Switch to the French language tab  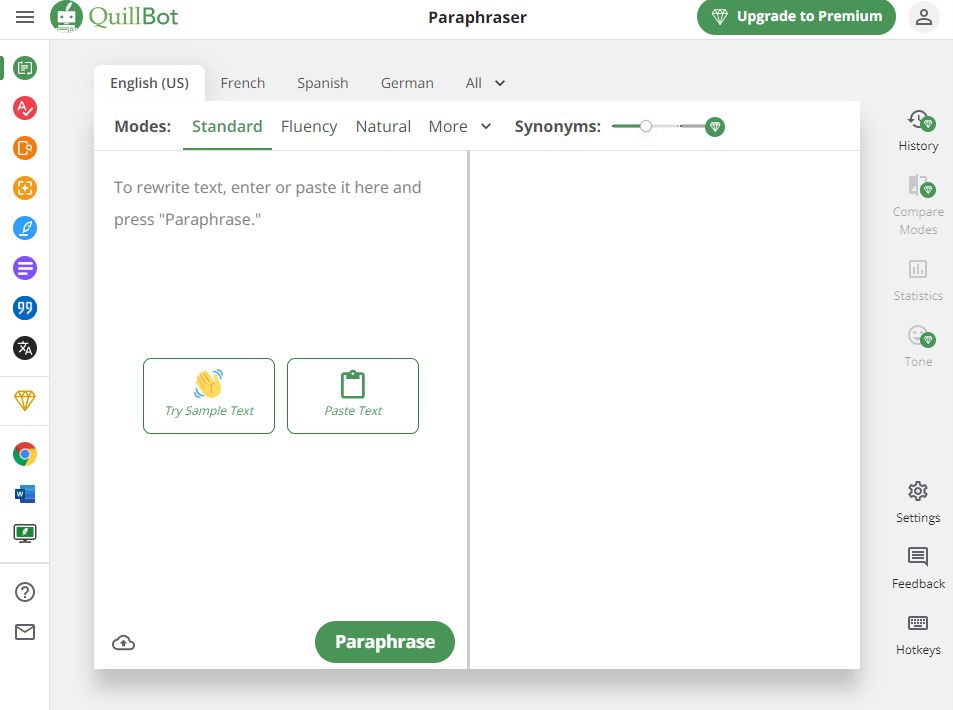[x=243, y=83]
